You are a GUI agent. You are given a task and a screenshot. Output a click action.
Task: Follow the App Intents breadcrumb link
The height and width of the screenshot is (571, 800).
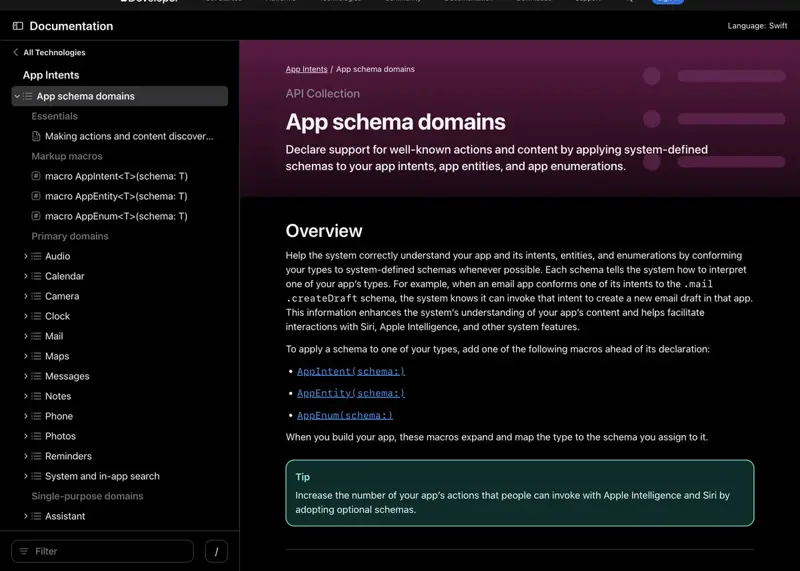(x=306, y=69)
